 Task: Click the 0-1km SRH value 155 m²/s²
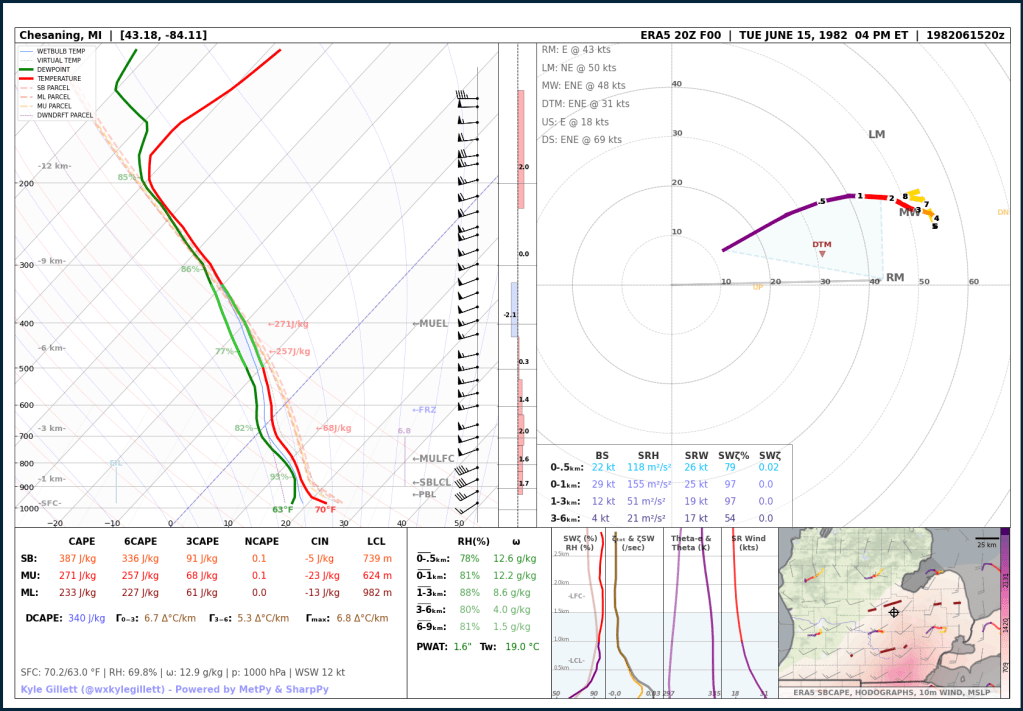(646, 484)
